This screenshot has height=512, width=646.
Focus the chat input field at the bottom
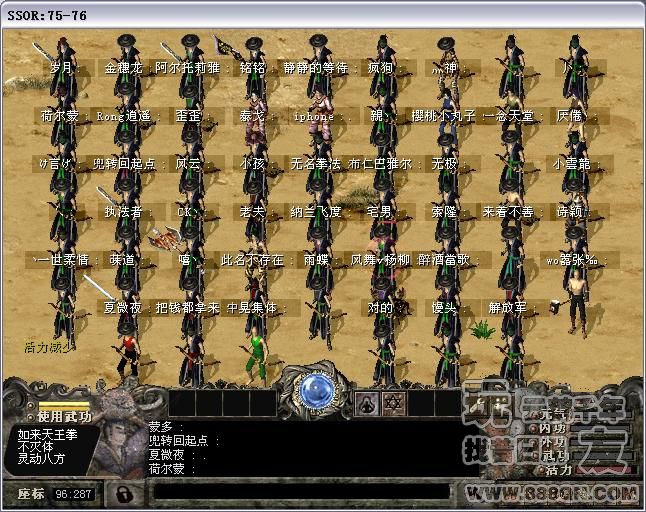pos(301,492)
